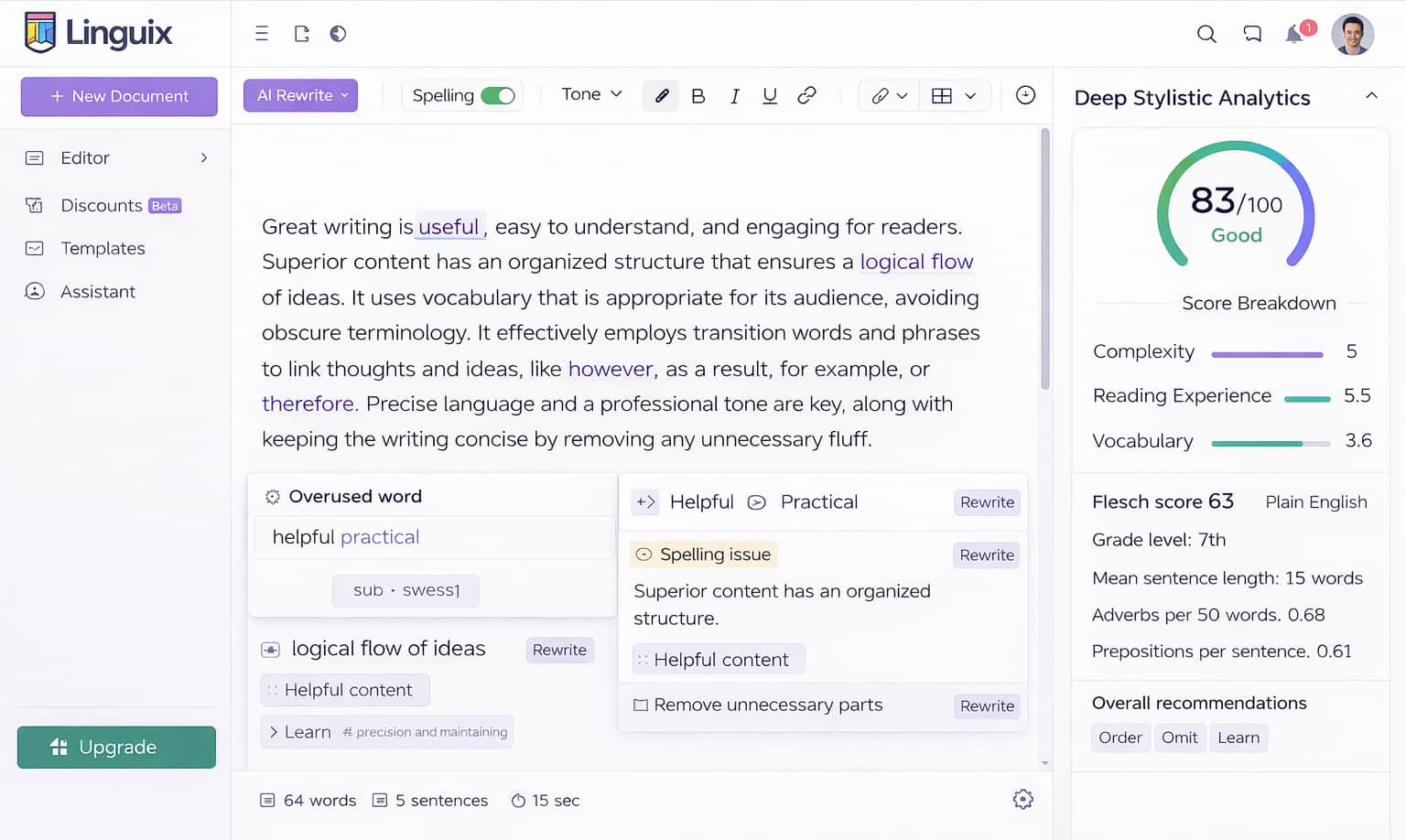Insert a hyperlink with link icon
This screenshot has width=1406, height=840.
click(x=806, y=95)
